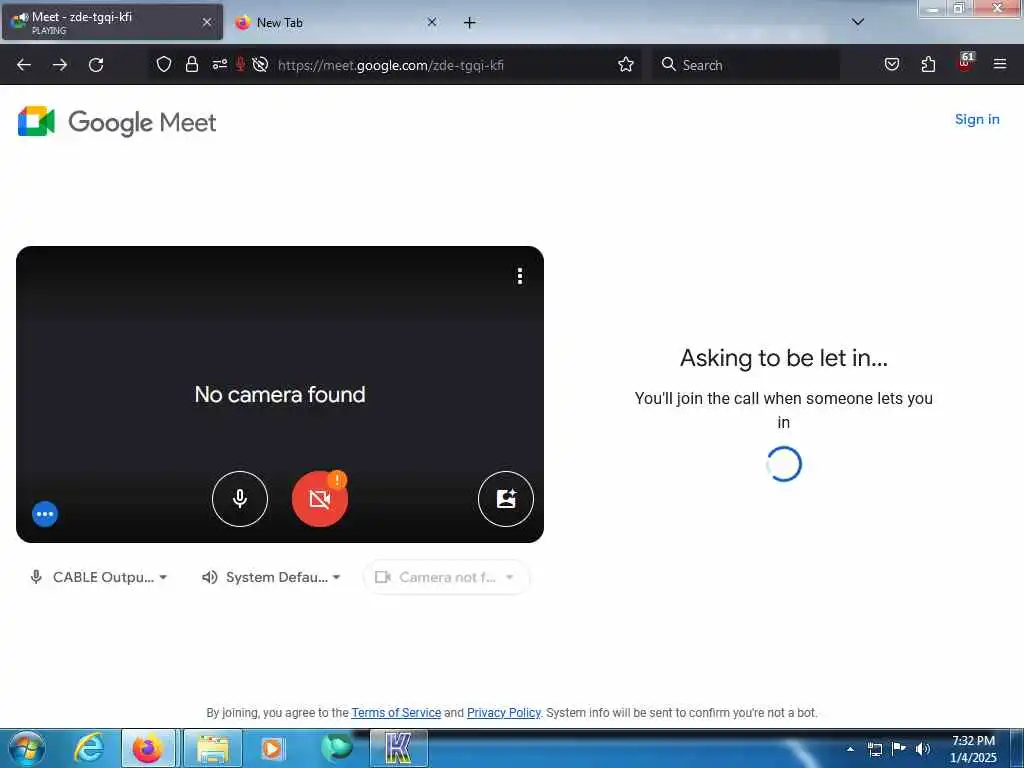Open the Privacy Policy link
This screenshot has width=1024, height=768.
pos(504,712)
